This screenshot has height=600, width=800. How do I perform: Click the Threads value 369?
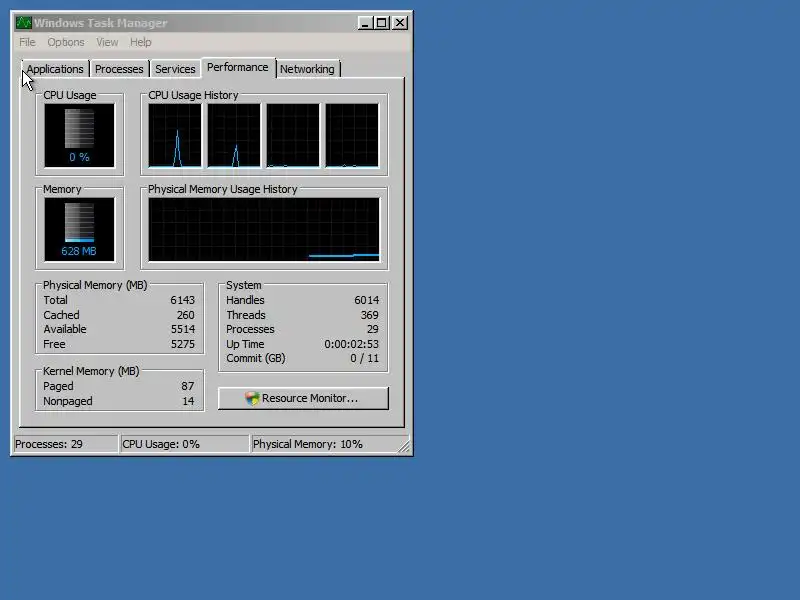pyautogui.click(x=369, y=315)
